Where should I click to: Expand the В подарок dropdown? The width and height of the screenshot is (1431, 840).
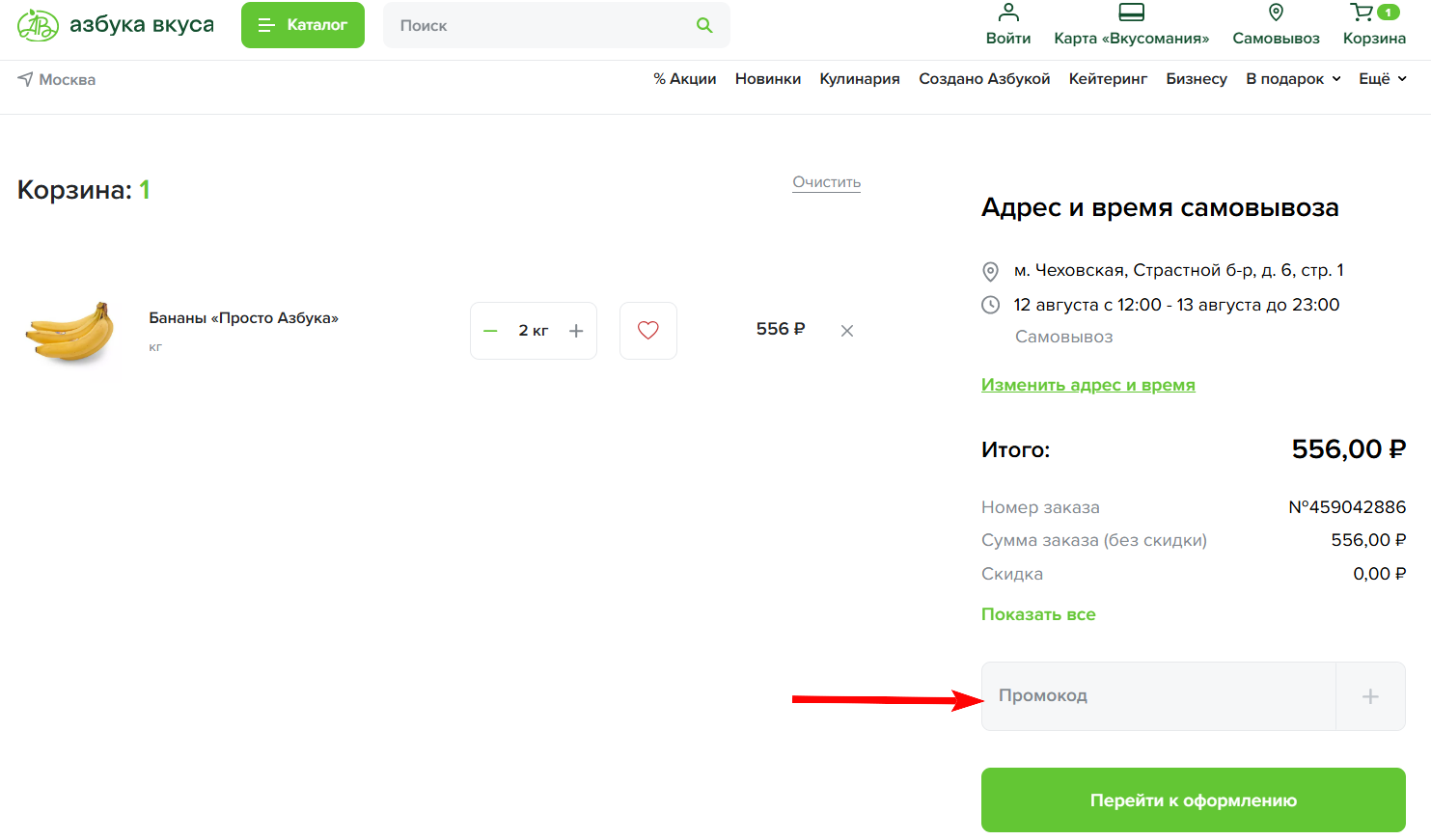[x=1293, y=79]
